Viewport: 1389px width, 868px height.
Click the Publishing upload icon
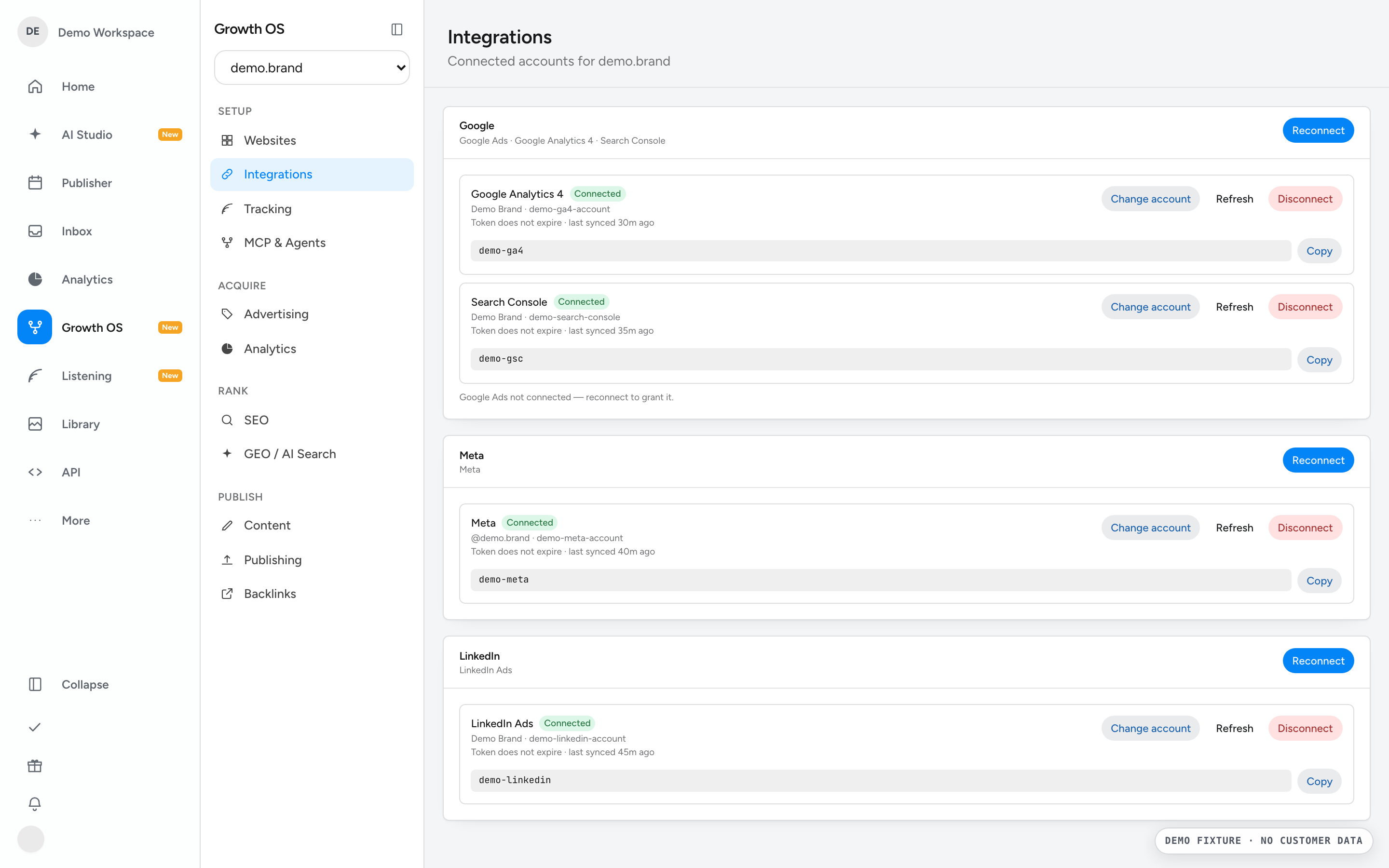click(x=227, y=560)
